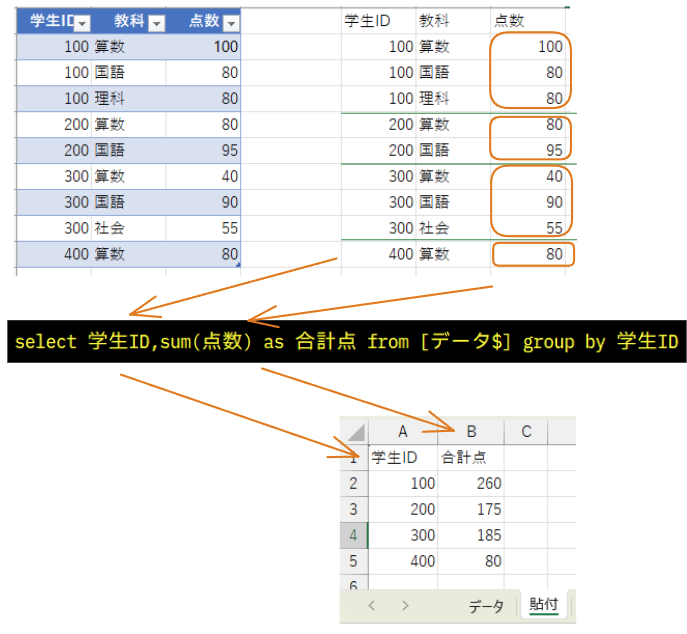The height and width of the screenshot is (634, 687).
Task: Click the previous sheet navigation arrow
Action: [x=372, y=606]
